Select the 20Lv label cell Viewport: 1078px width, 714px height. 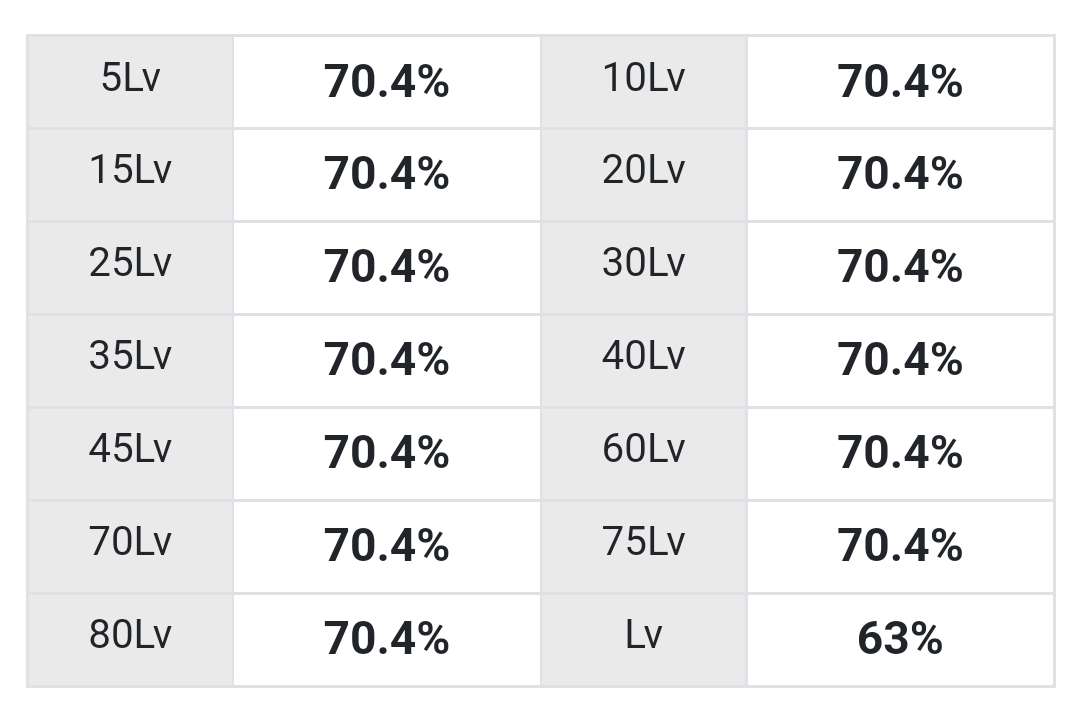pos(644,175)
